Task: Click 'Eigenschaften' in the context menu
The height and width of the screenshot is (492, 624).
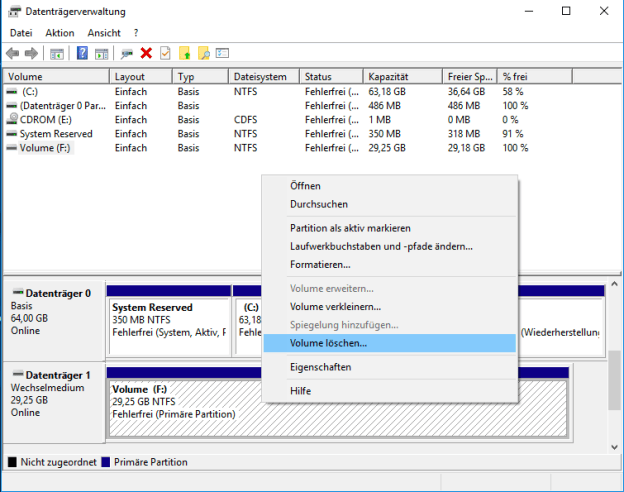Action: coord(320,367)
